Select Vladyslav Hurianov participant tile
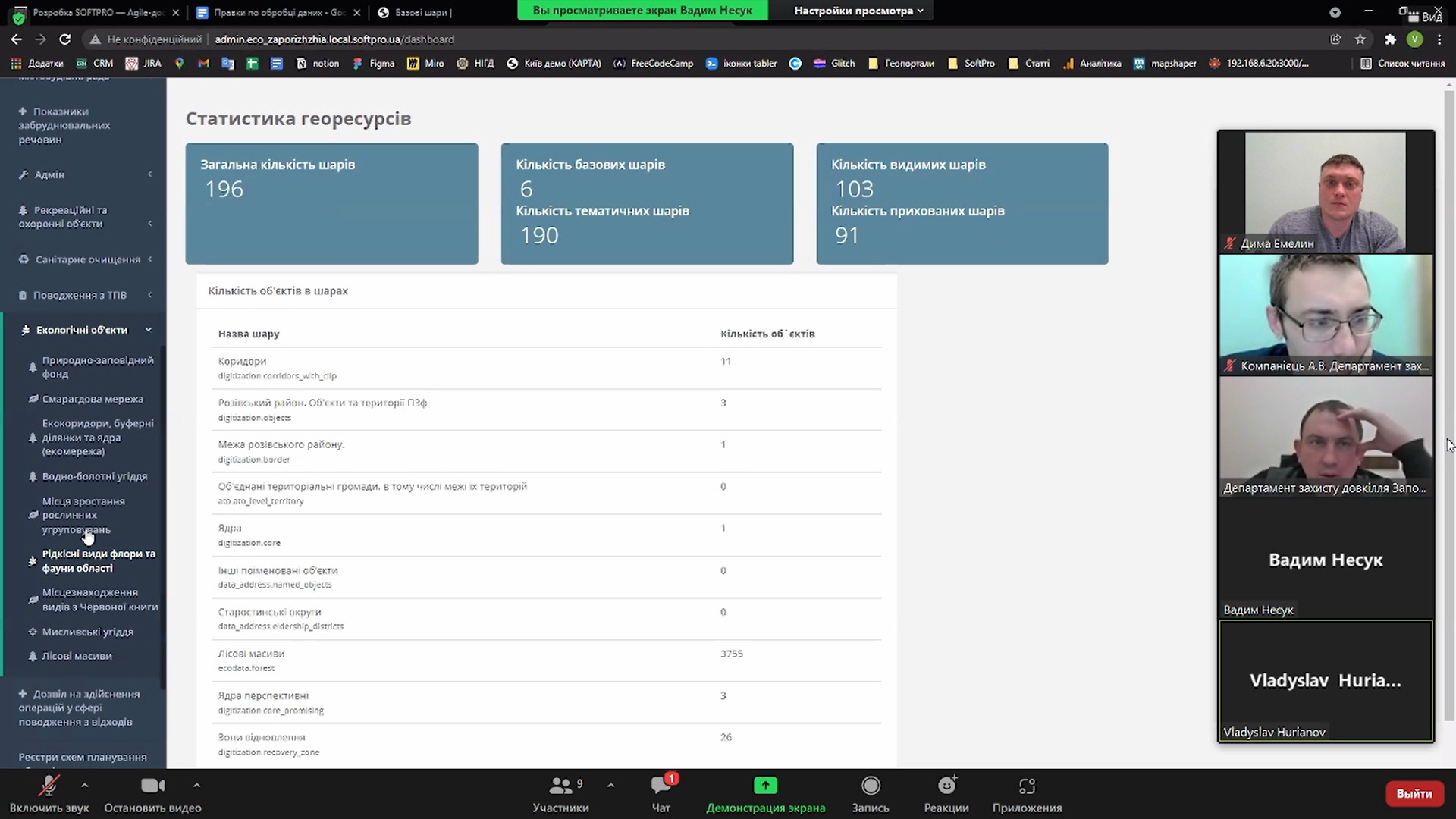The image size is (1456, 819). tap(1326, 681)
